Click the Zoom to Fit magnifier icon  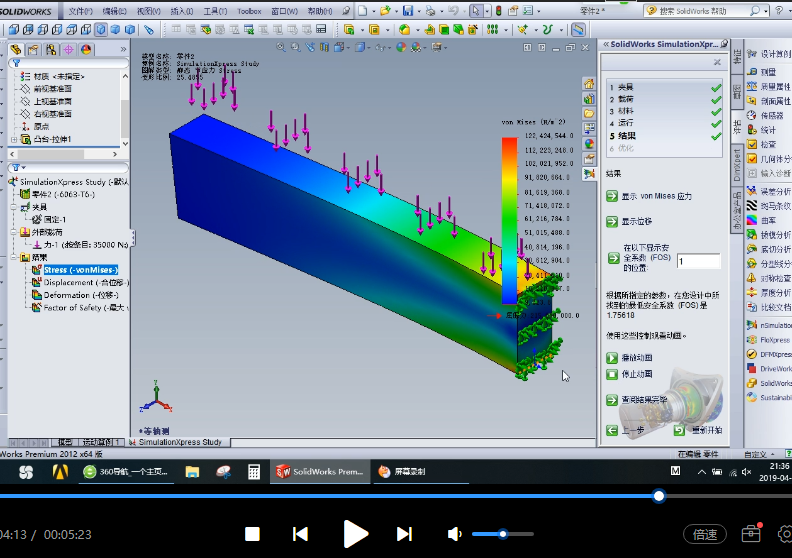point(281,47)
